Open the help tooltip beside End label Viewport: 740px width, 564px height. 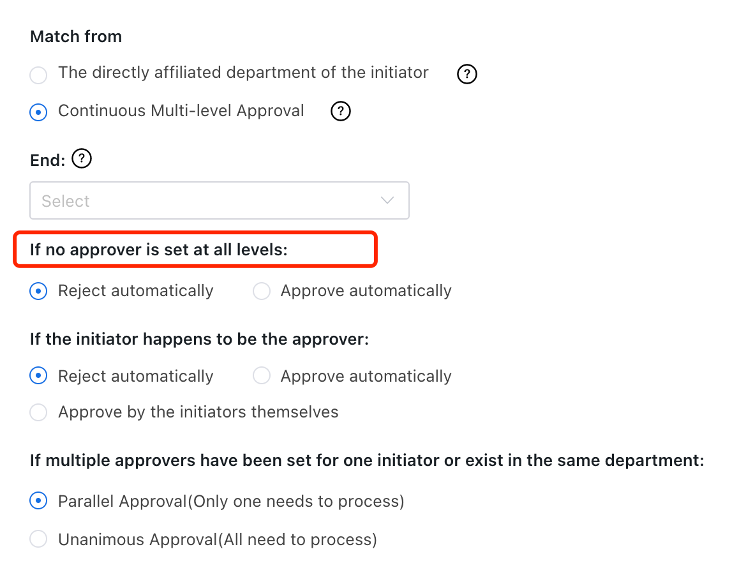(x=83, y=159)
